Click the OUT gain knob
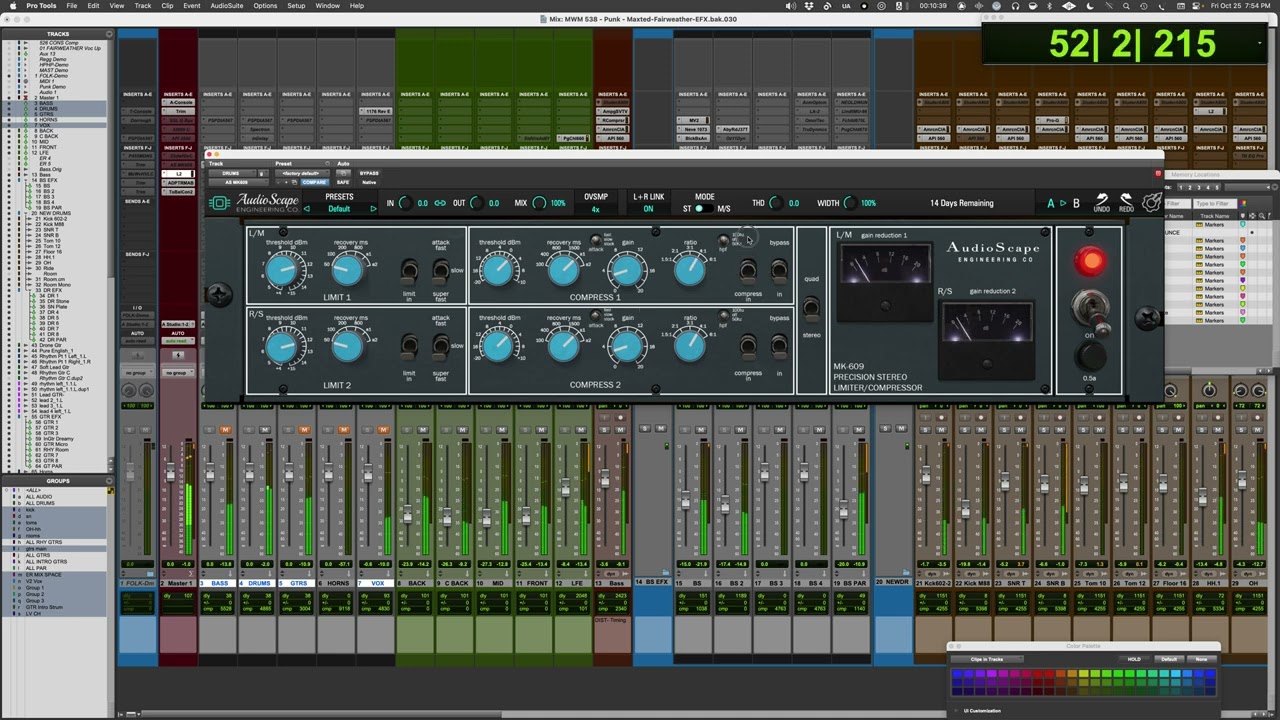The image size is (1280, 720). (476, 203)
